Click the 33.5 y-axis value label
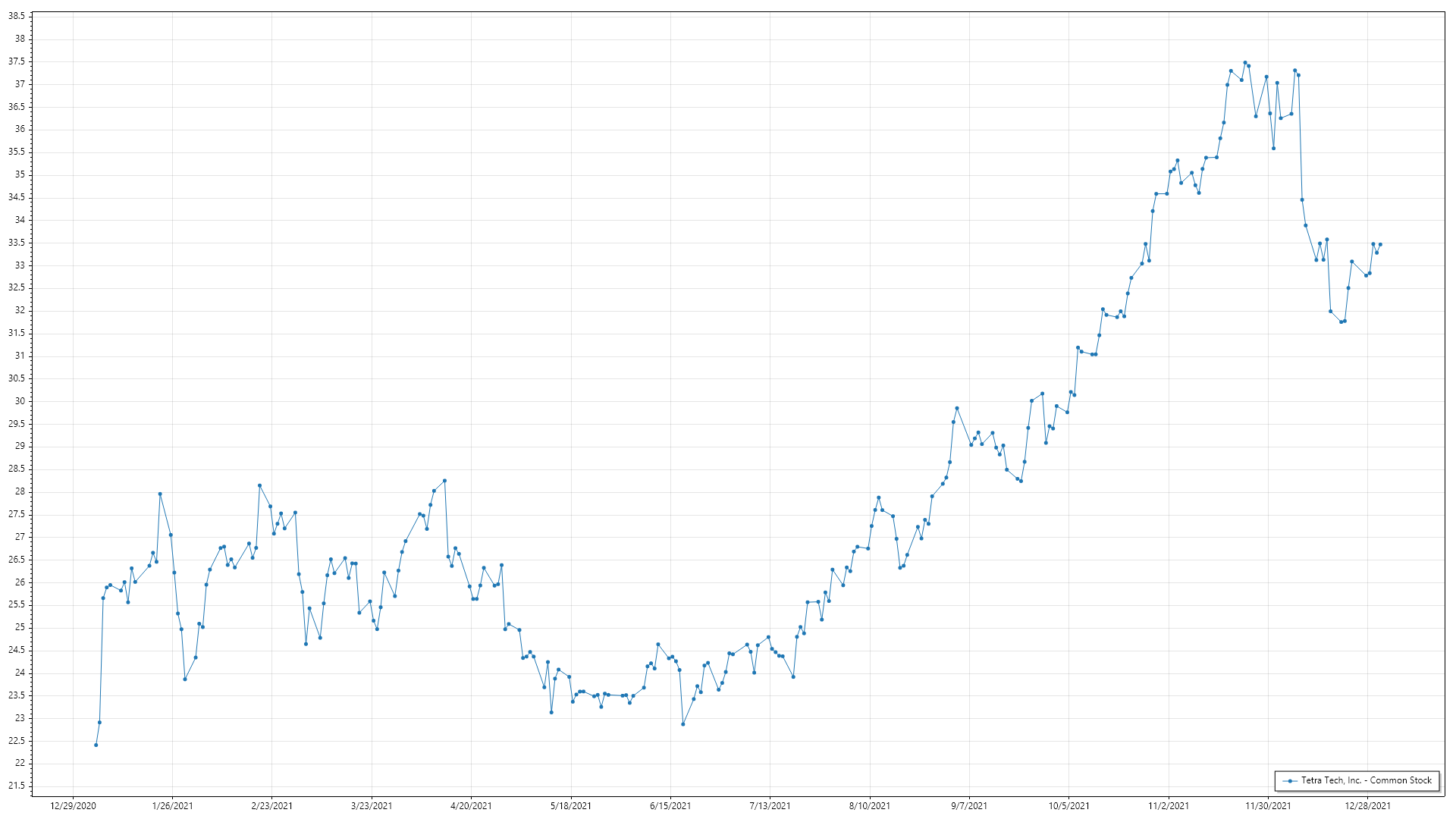The width and height of the screenshot is (1456, 819). (17, 243)
